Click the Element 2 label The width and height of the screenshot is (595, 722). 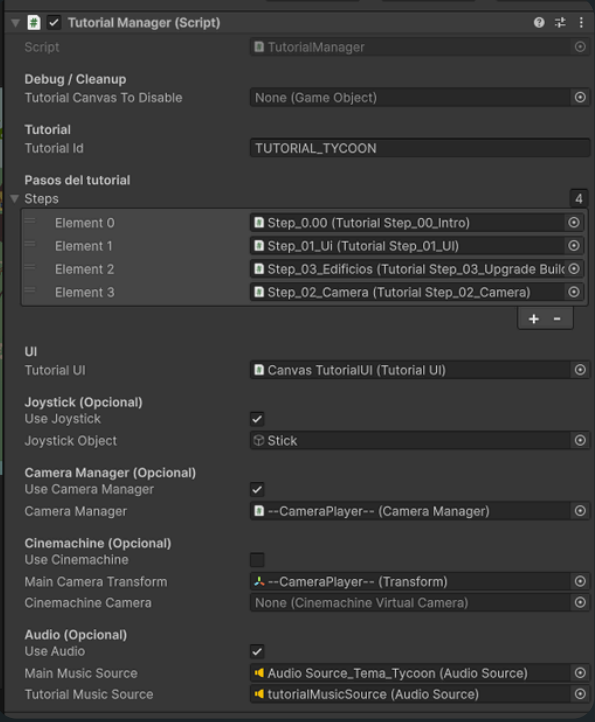pos(85,269)
